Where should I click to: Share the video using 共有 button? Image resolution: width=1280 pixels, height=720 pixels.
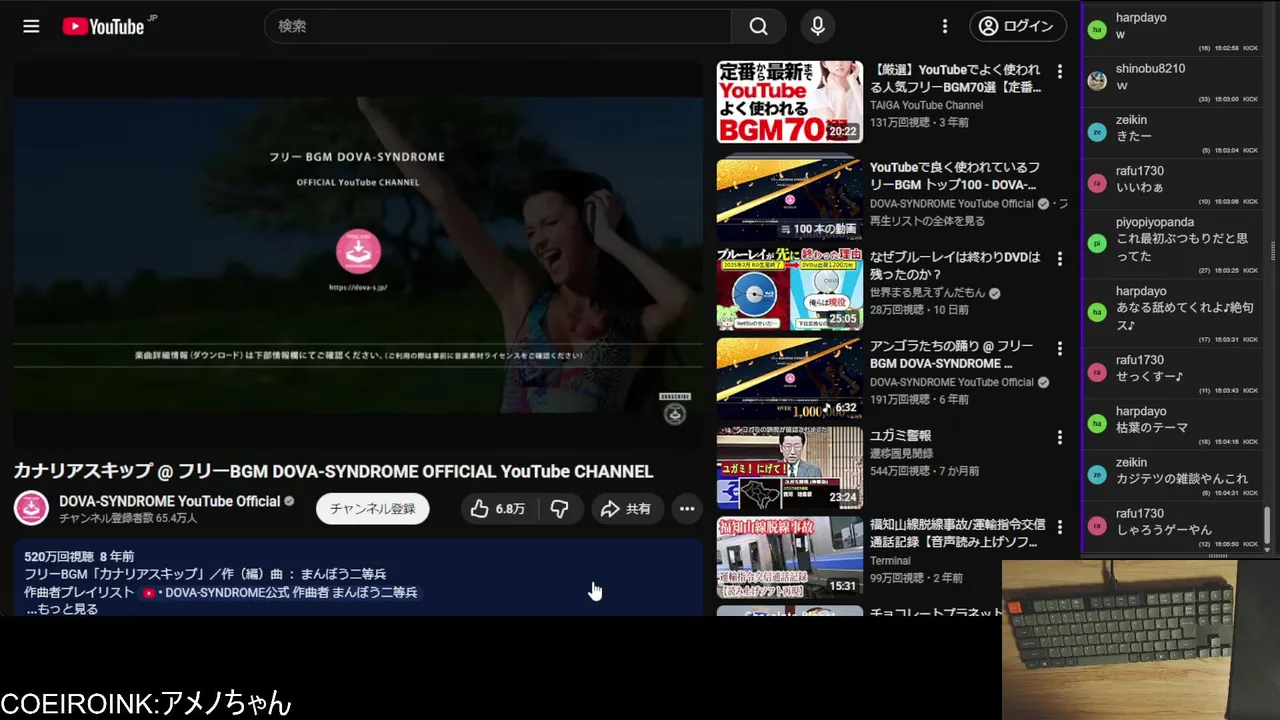[625, 509]
